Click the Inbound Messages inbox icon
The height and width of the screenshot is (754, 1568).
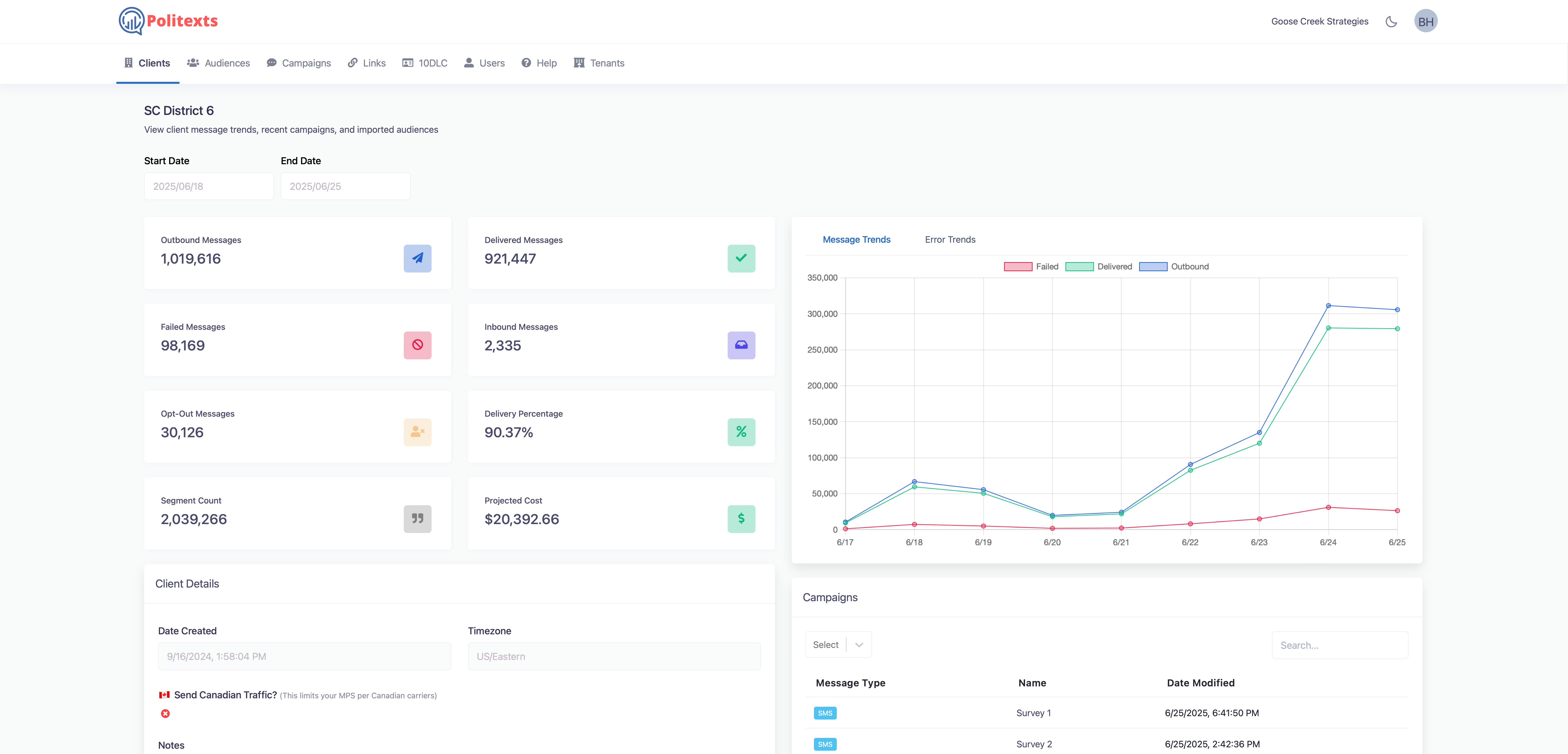point(741,345)
